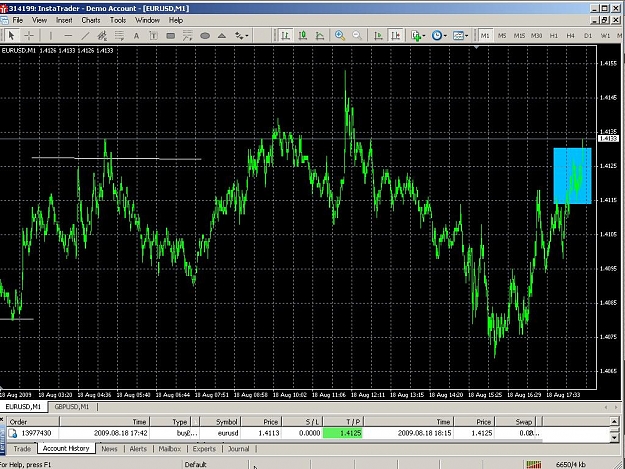Screen dimensions: 625x469
Task: Choose the Trendline drawing tool
Action: click(x=85, y=36)
